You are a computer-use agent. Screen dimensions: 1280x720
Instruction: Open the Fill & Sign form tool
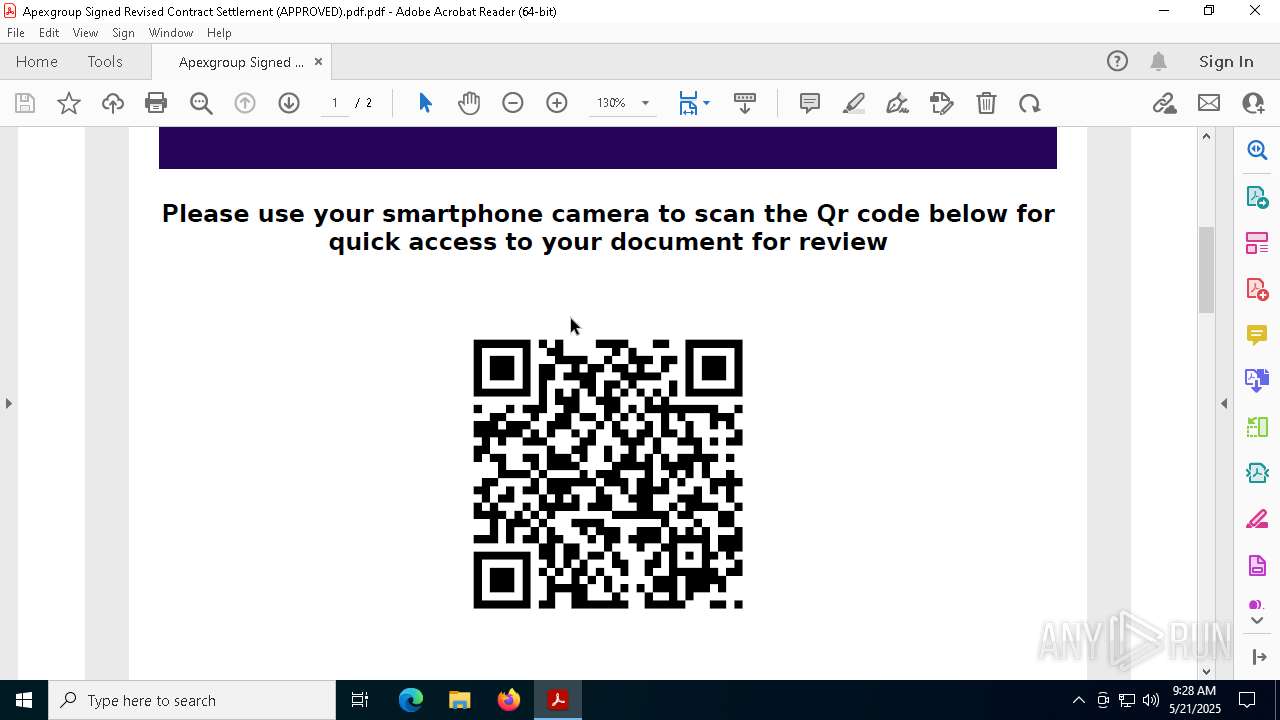(942, 103)
